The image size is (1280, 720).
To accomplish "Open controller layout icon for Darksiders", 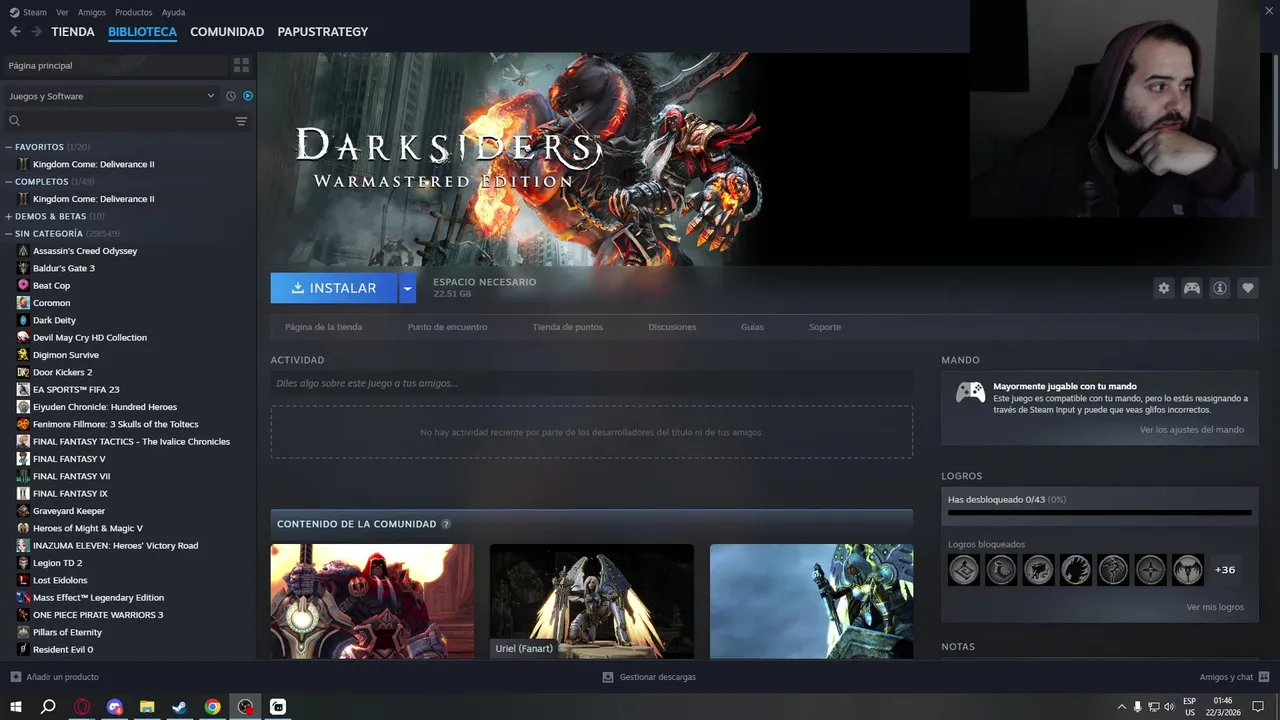I will (x=1192, y=288).
